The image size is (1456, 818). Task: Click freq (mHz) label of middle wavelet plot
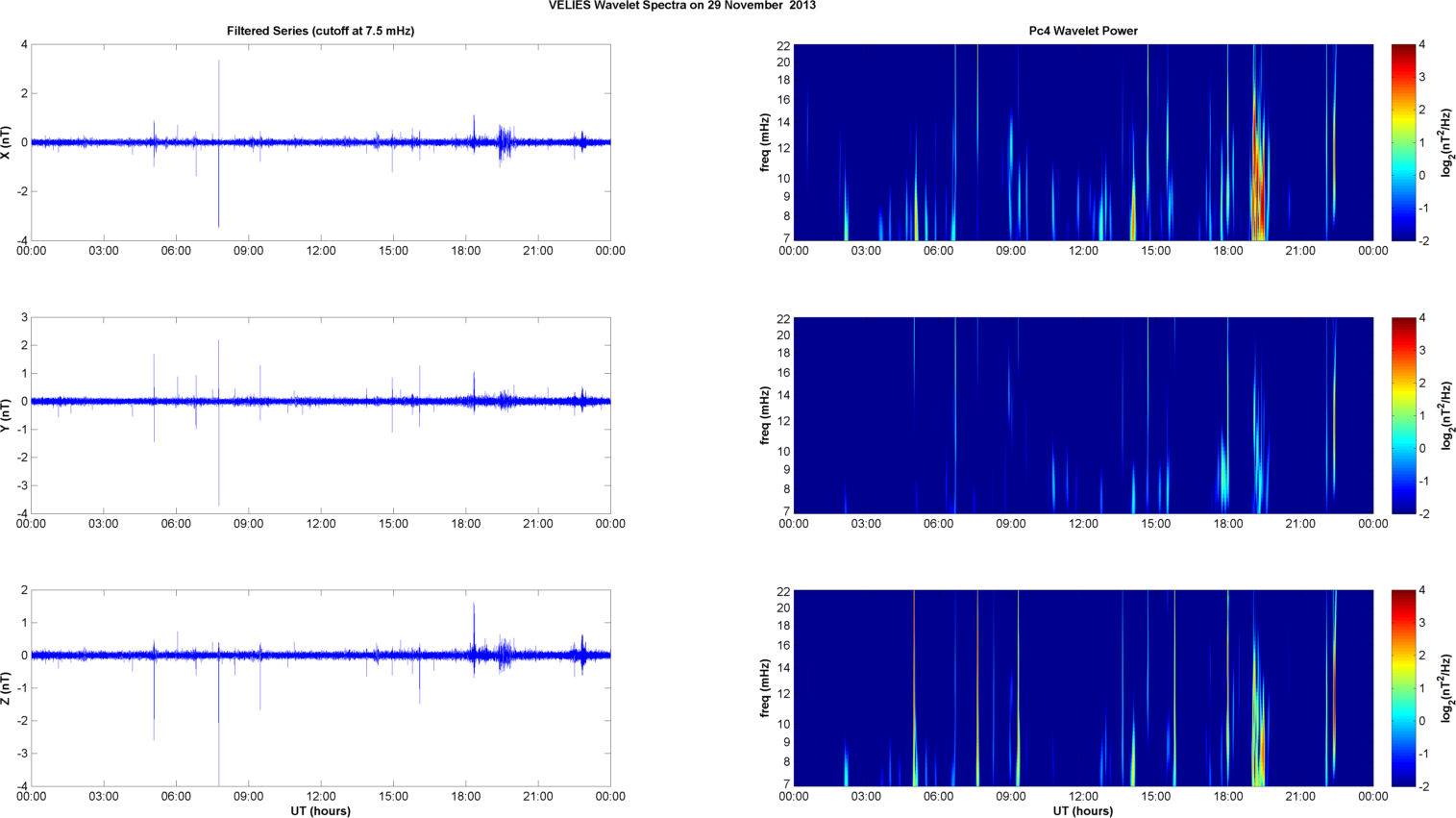pyautogui.click(x=765, y=415)
